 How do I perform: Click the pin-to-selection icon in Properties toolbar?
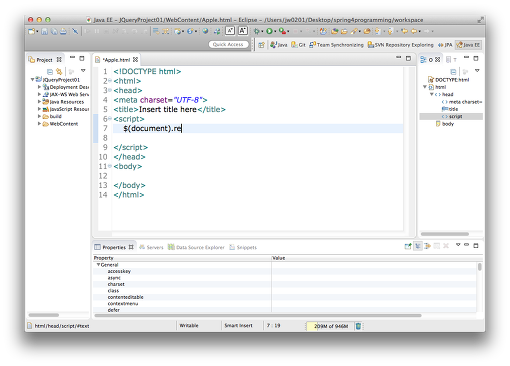408,246
